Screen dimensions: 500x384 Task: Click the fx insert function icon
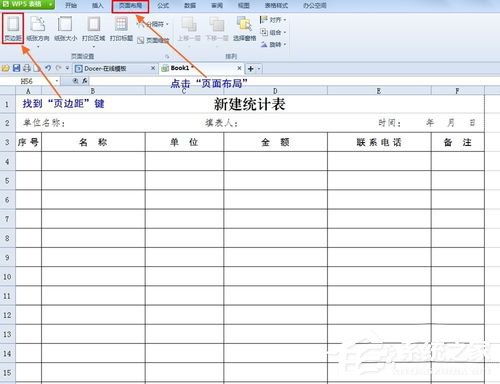(85, 81)
